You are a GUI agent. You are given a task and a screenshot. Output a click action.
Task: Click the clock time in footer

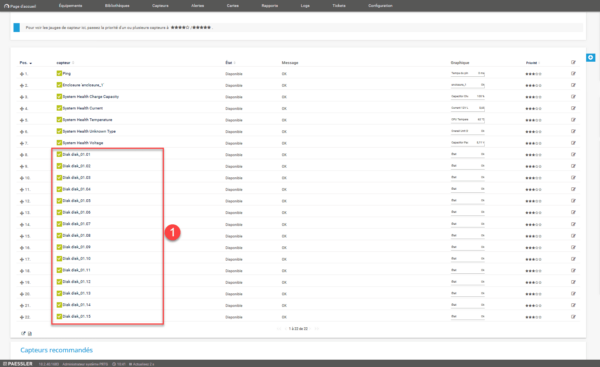click(119, 364)
